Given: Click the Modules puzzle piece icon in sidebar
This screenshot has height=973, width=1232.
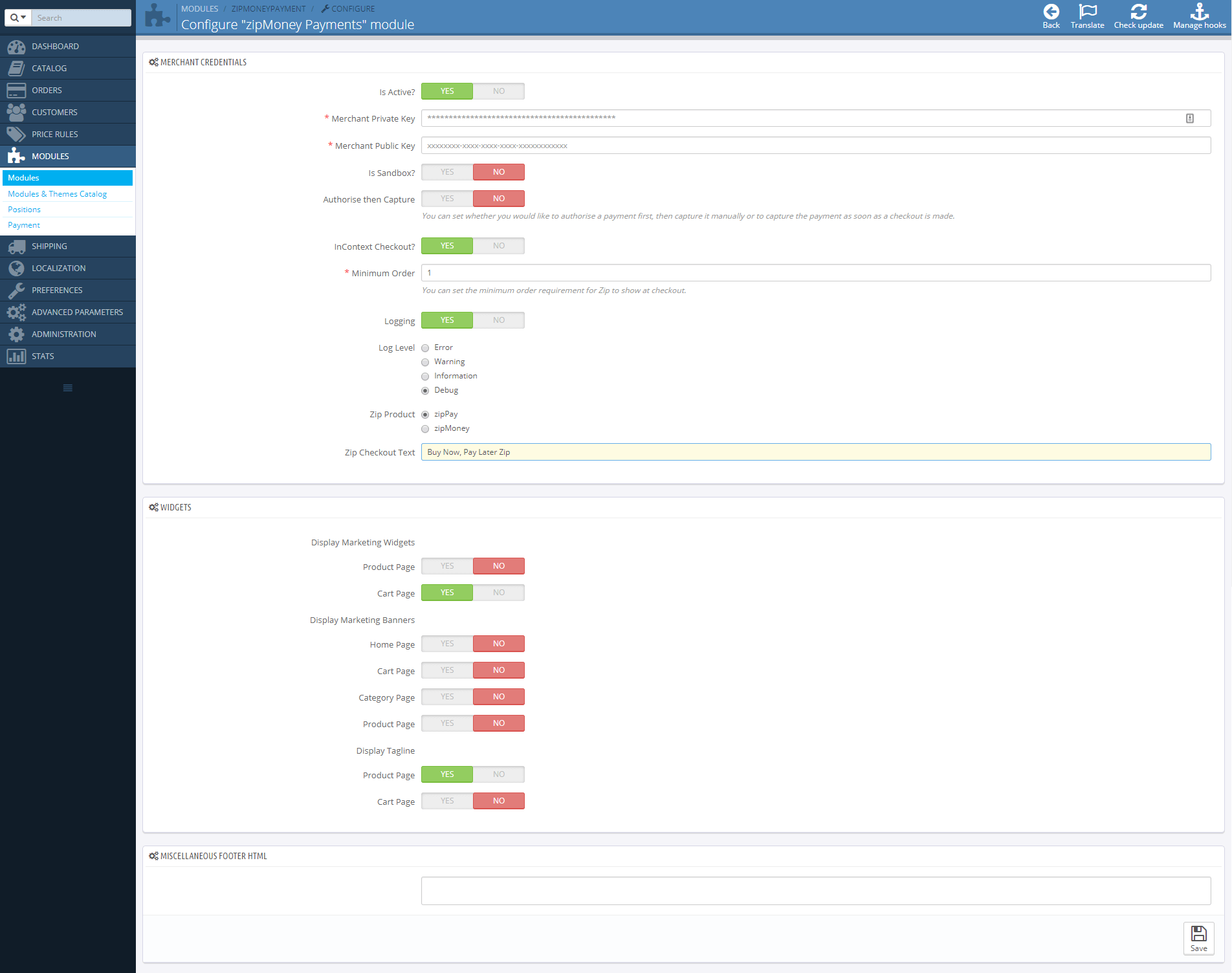Looking at the screenshot, I should coord(16,157).
